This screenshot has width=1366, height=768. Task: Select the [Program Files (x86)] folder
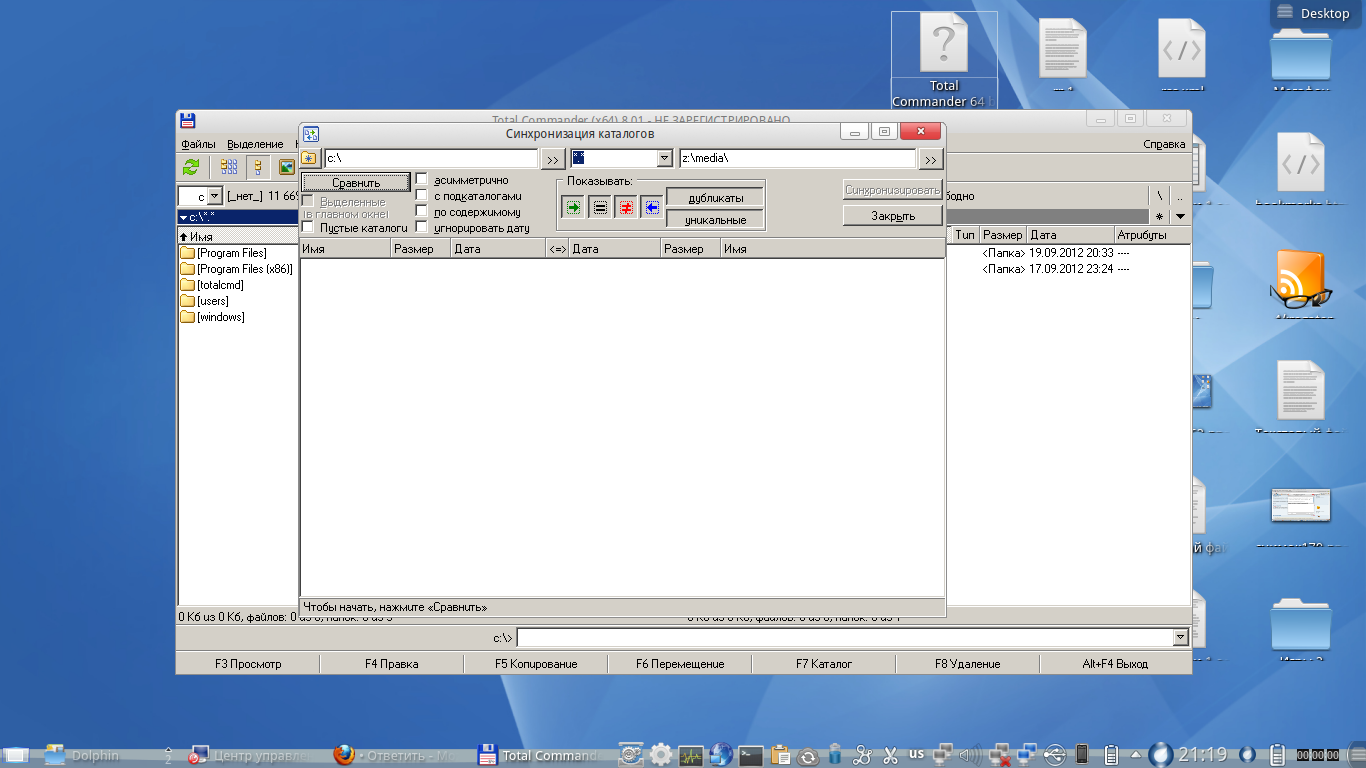point(237,269)
